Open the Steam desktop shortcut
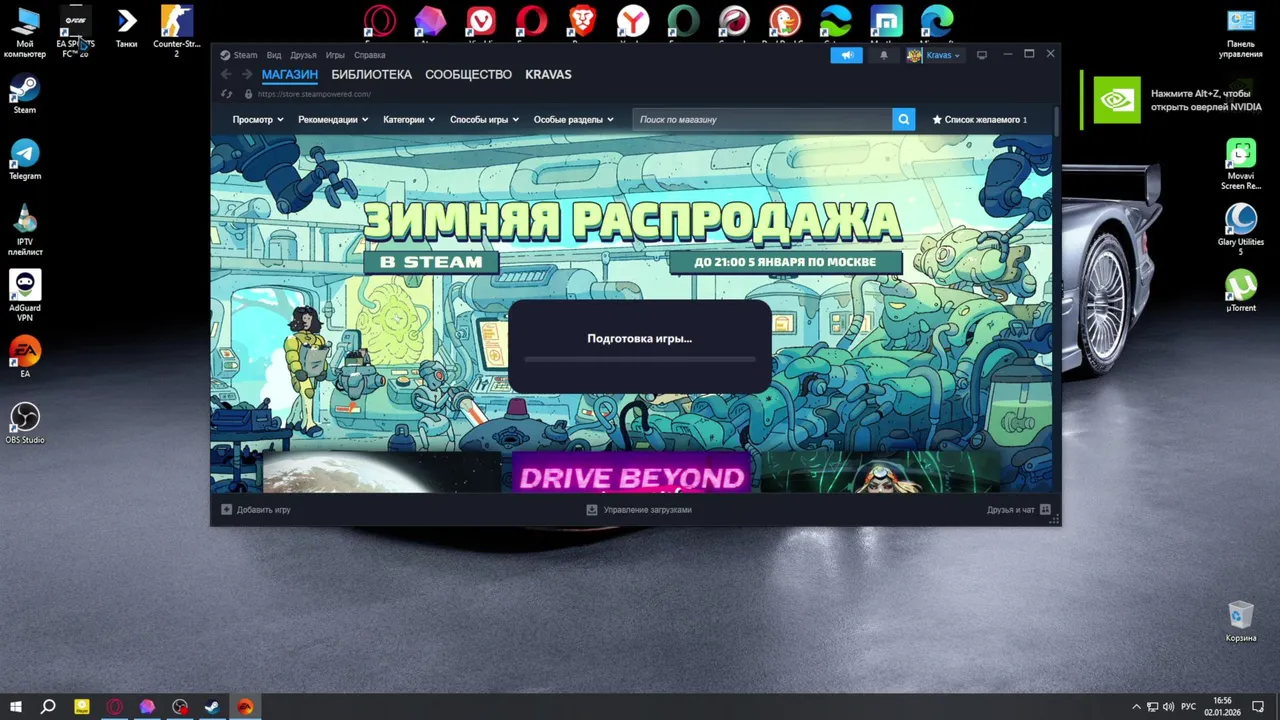Viewport: 1280px width, 720px height. (x=24, y=93)
